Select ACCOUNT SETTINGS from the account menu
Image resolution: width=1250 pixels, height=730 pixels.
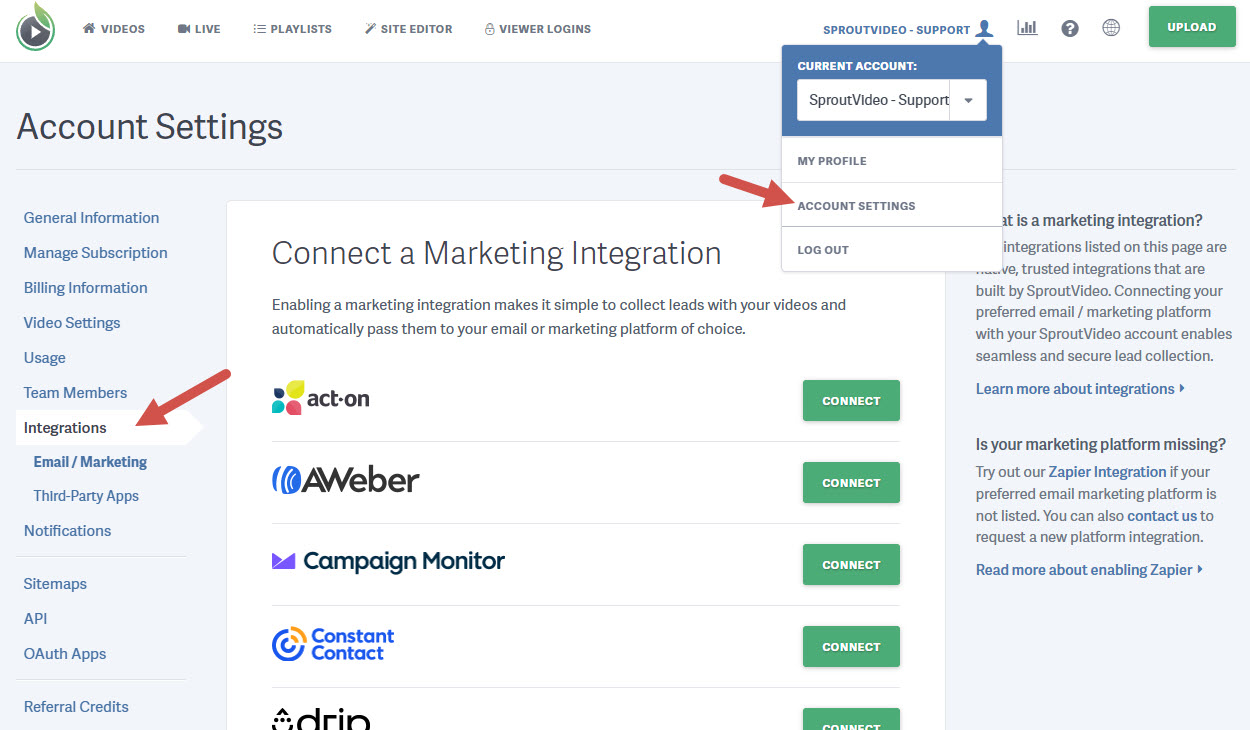(x=856, y=205)
